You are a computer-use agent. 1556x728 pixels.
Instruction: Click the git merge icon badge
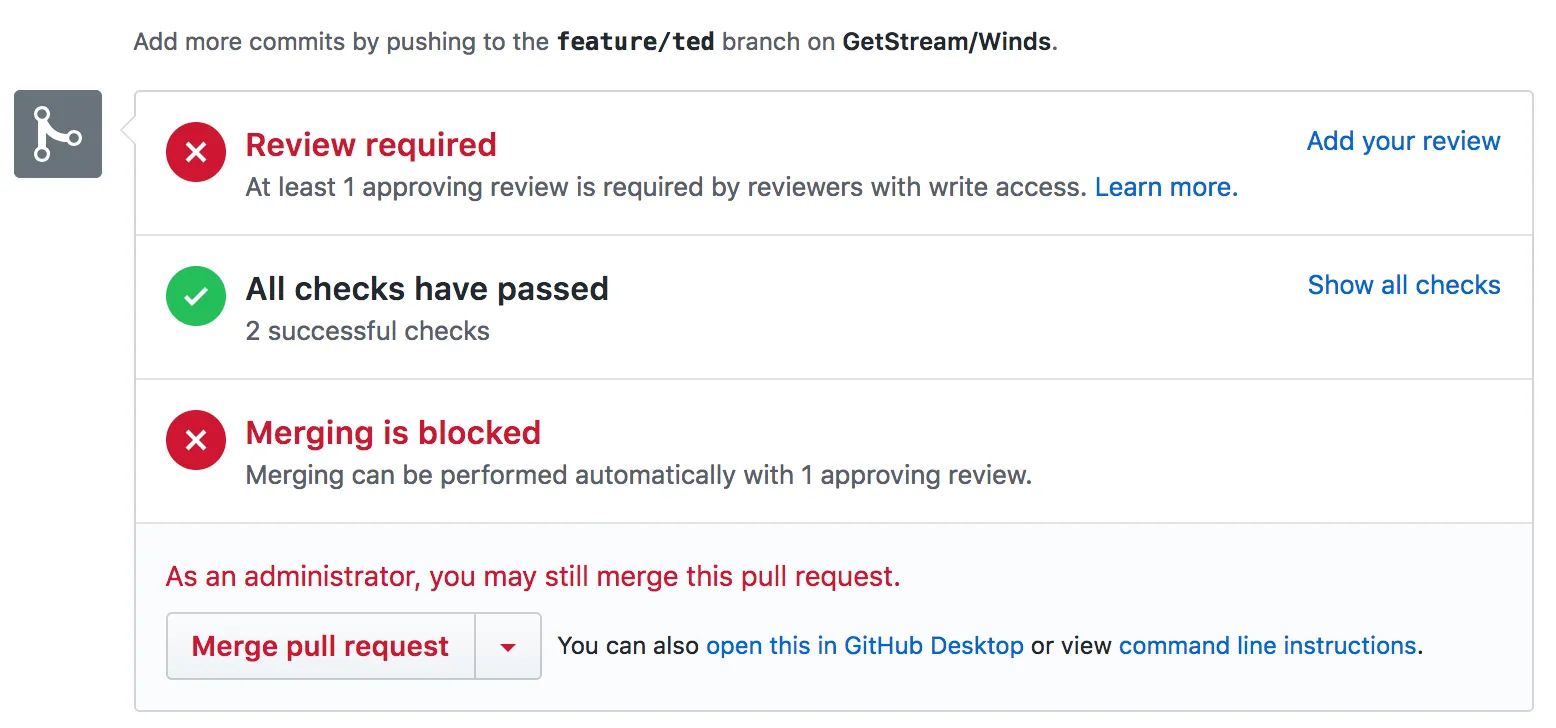coord(58,134)
